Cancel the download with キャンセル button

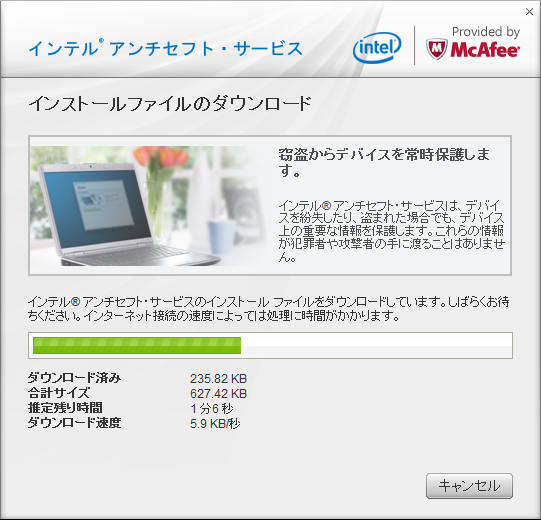469,486
